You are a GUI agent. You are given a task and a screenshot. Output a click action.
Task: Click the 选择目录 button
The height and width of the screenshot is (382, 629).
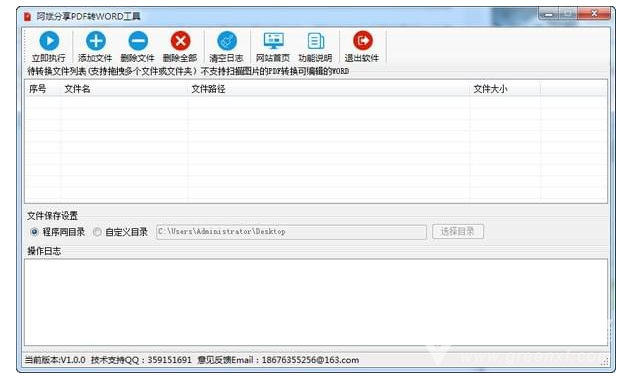(x=458, y=232)
